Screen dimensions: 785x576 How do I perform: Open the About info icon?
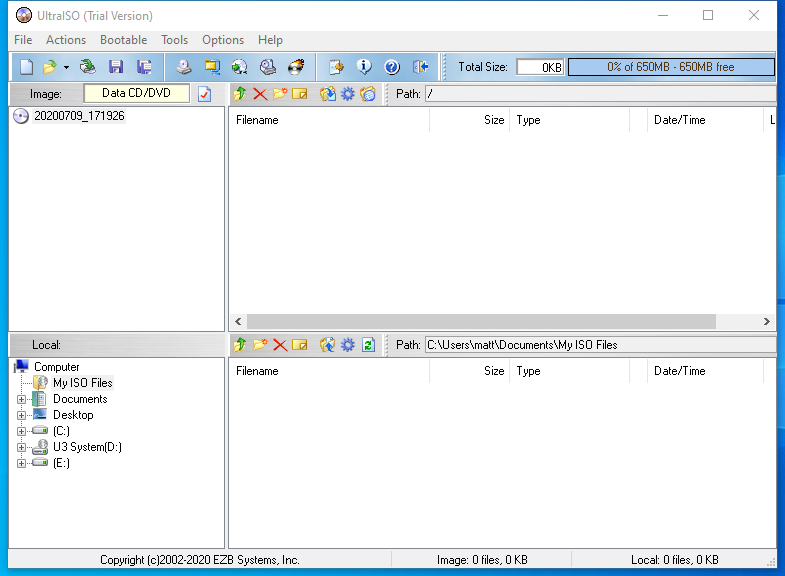364,67
